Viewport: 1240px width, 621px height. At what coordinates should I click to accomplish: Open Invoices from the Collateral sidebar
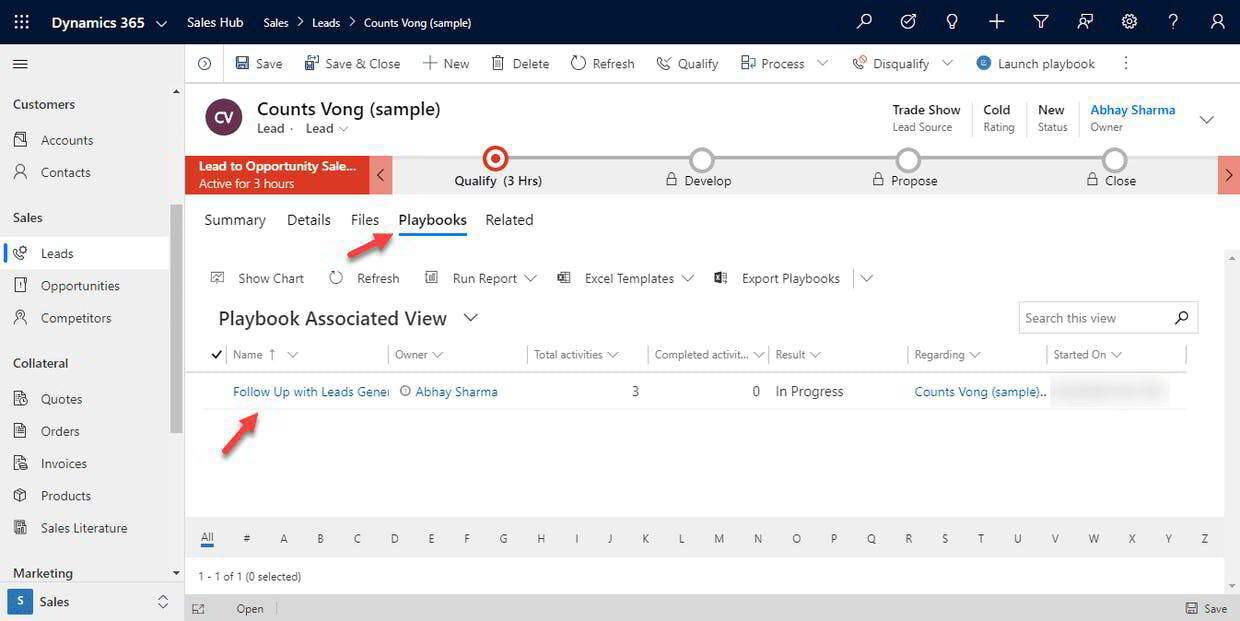click(65, 463)
